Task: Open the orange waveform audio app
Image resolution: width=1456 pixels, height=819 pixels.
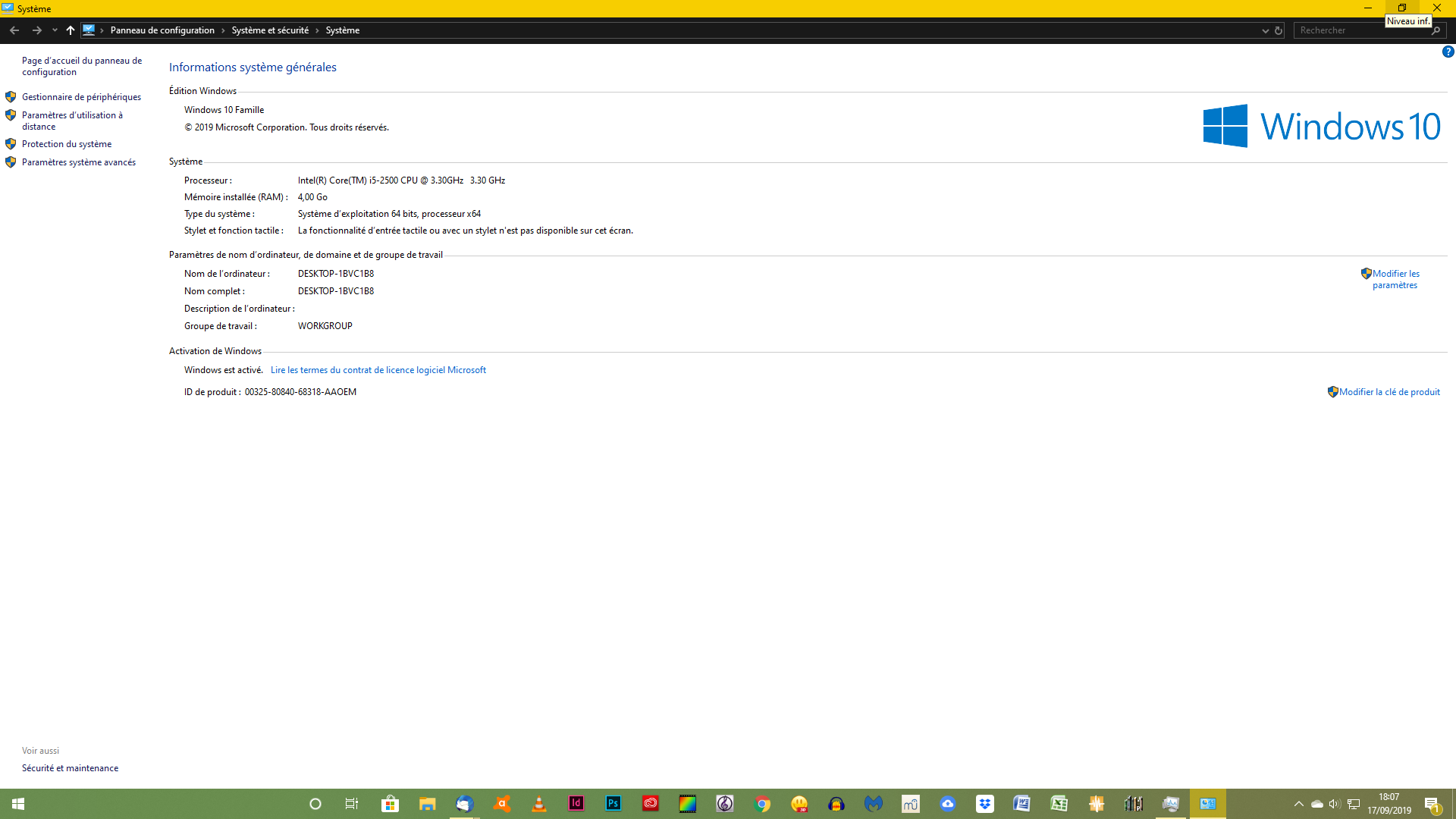Action: pyautogui.click(x=1096, y=804)
